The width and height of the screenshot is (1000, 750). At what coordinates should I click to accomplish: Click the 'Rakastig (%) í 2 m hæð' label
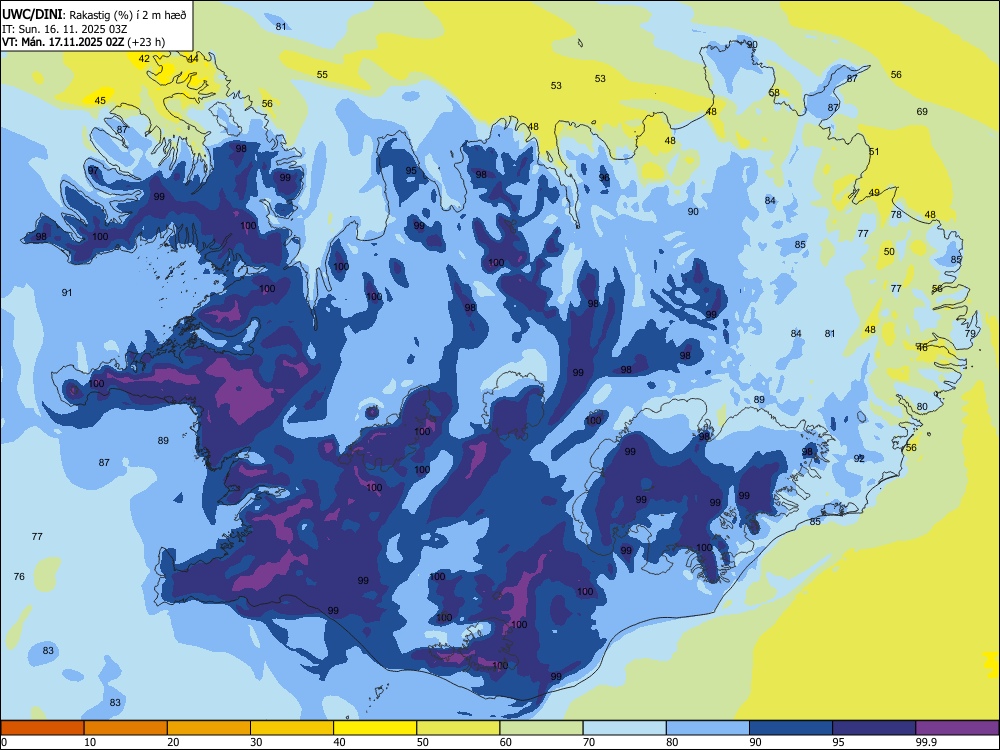click(x=128, y=15)
